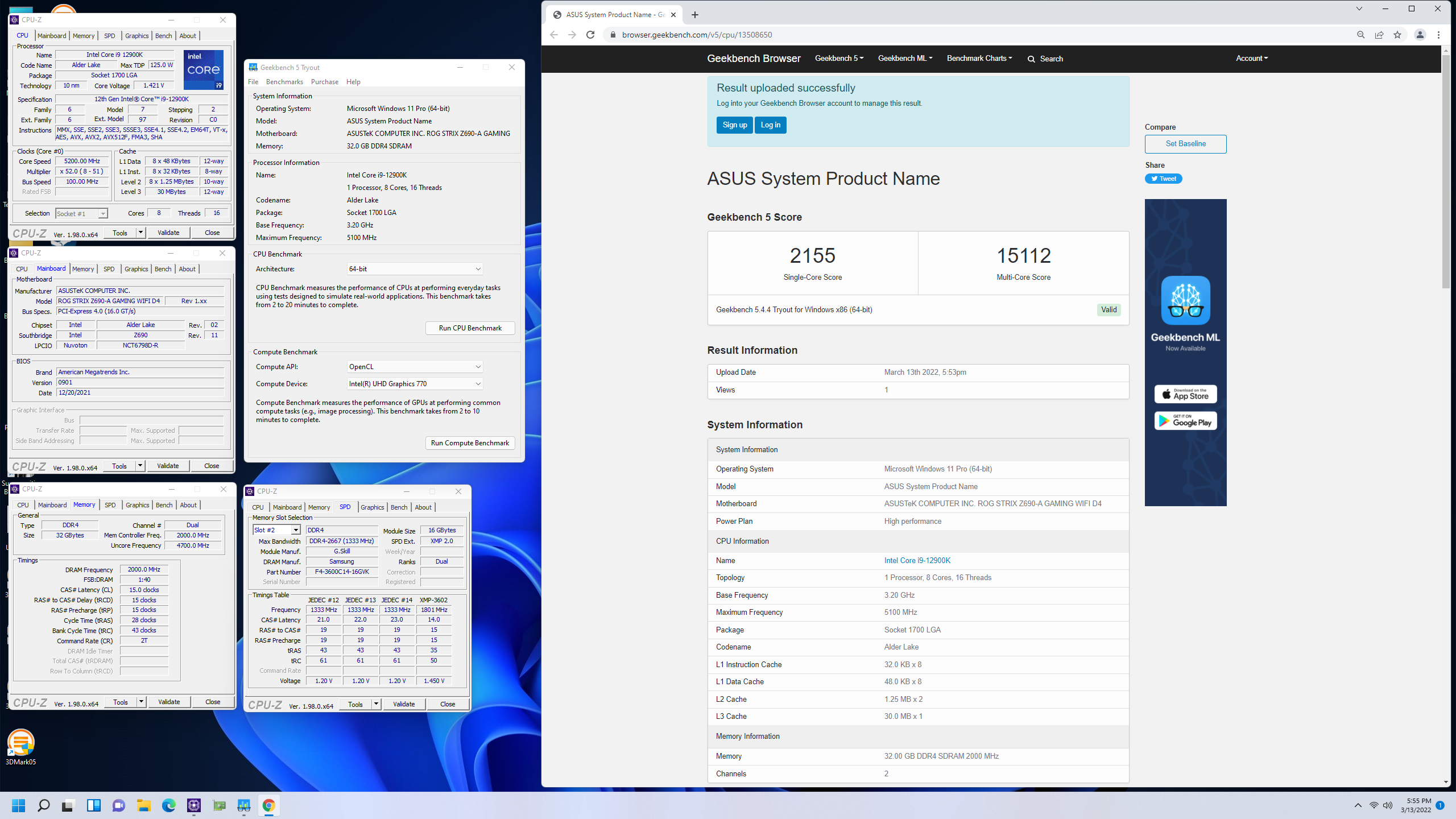
Task: Click Close in CPU-Z Memory window
Action: [213, 702]
